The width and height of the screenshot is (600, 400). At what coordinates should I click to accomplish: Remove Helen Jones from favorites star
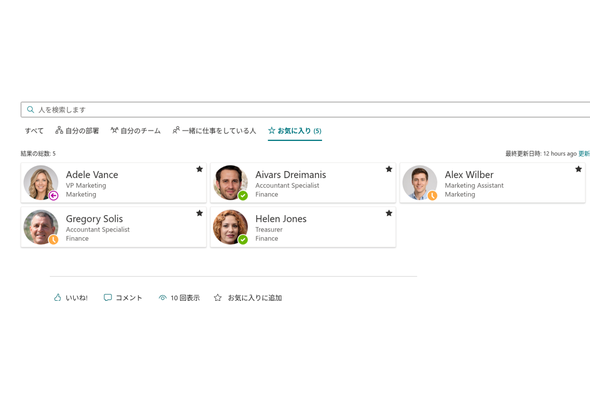tap(389, 213)
